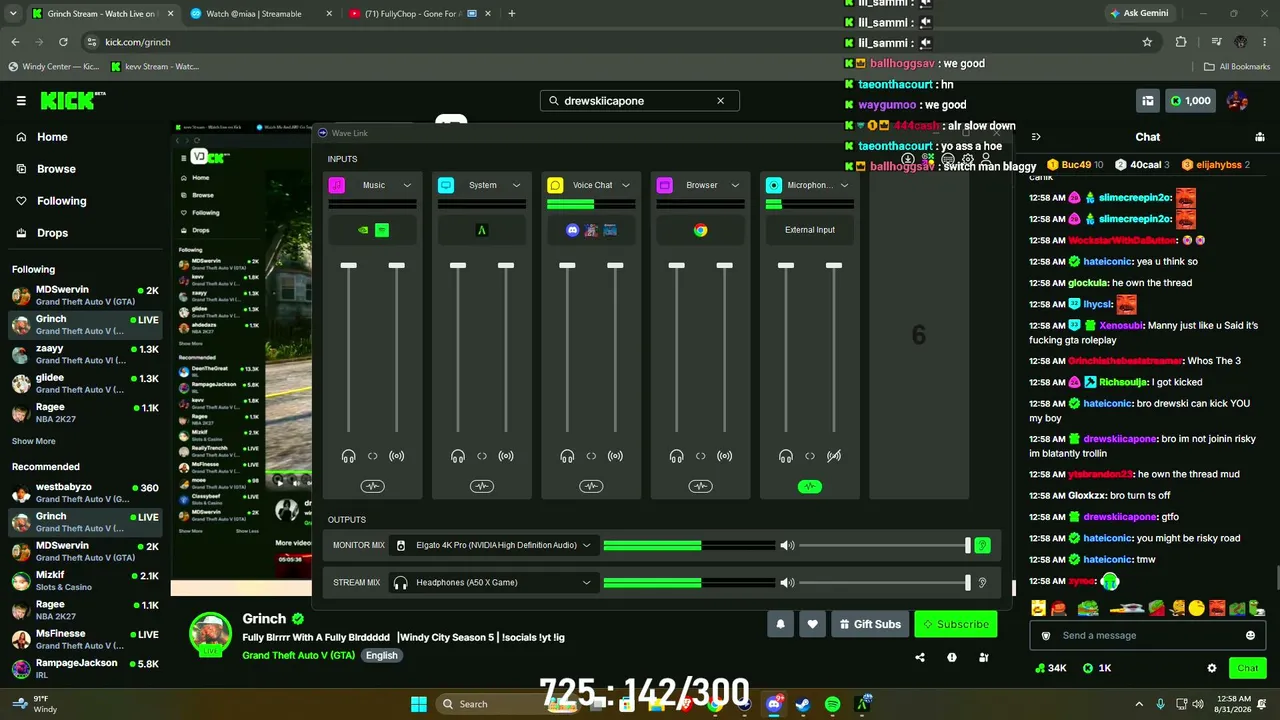
Task: Open the Monitor Mix output device dropdown
Action: [x=493, y=545]
